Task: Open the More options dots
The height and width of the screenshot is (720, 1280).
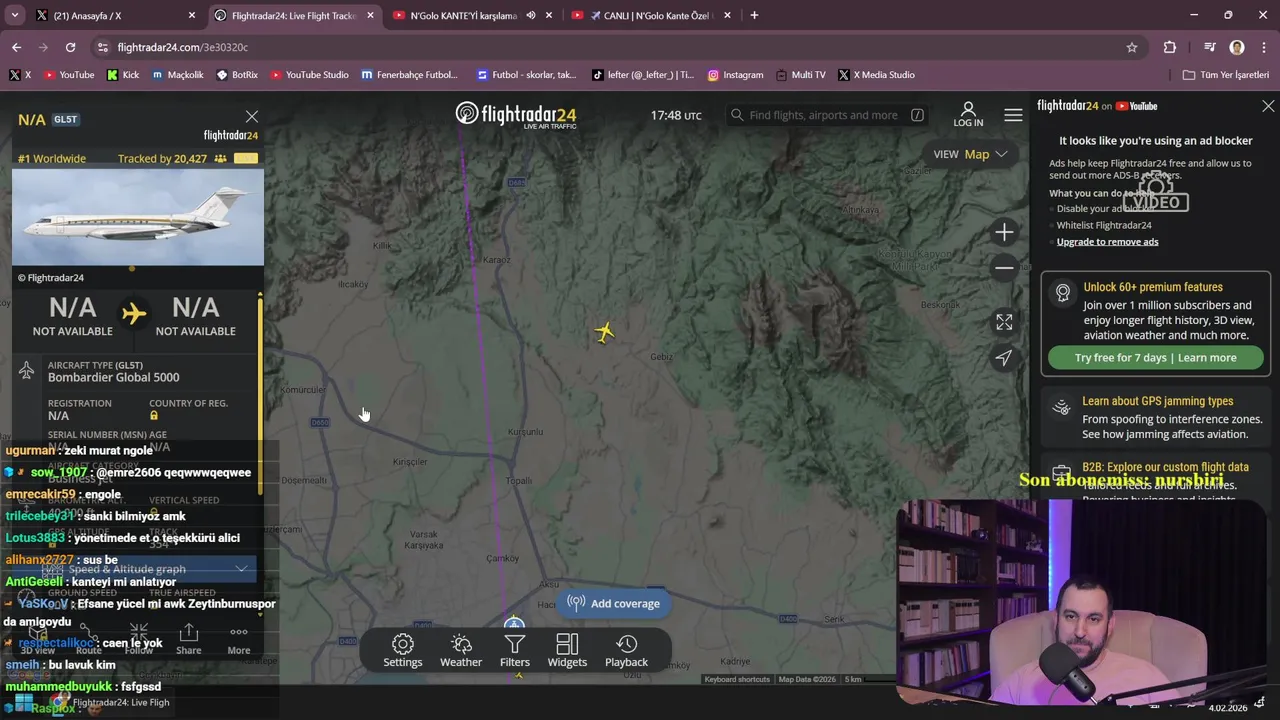Action: click(238, 640)
